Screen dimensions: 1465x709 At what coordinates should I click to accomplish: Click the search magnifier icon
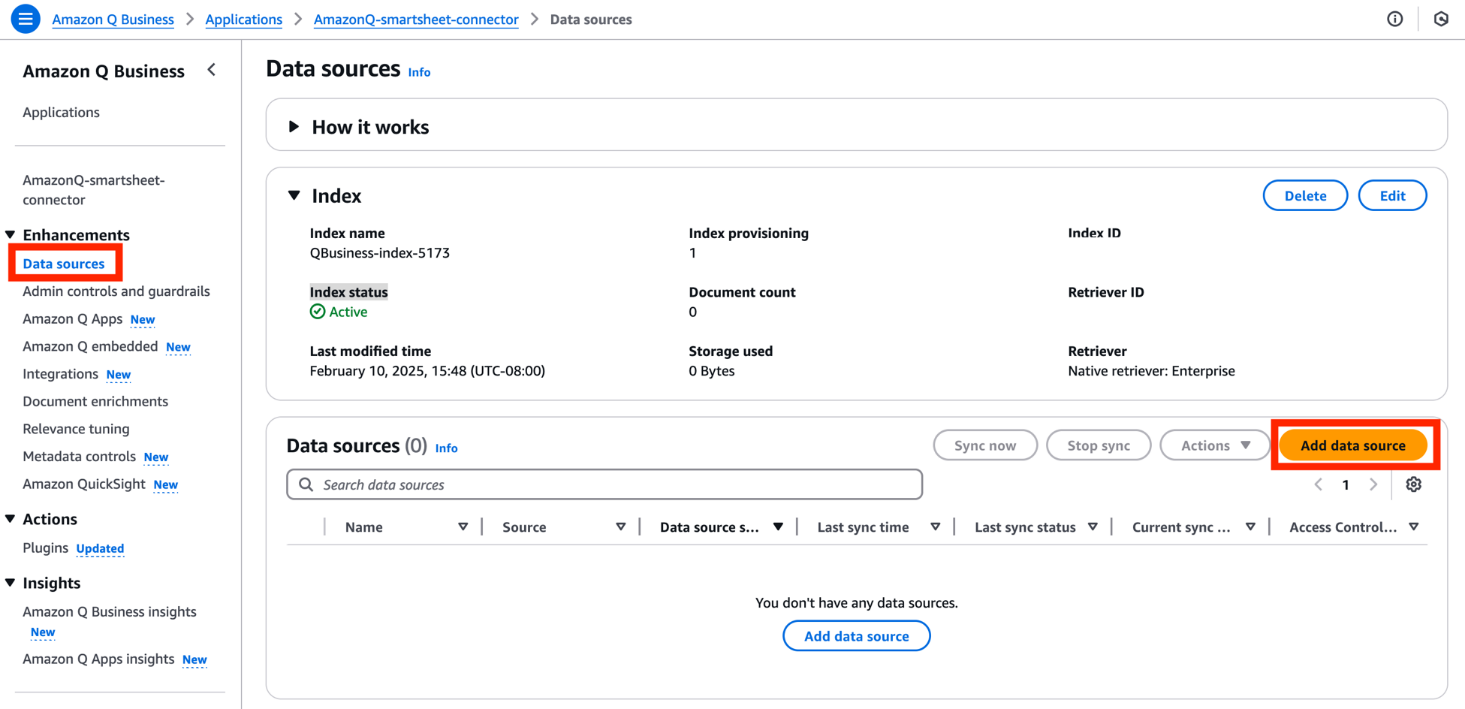[x=306, y=485]
